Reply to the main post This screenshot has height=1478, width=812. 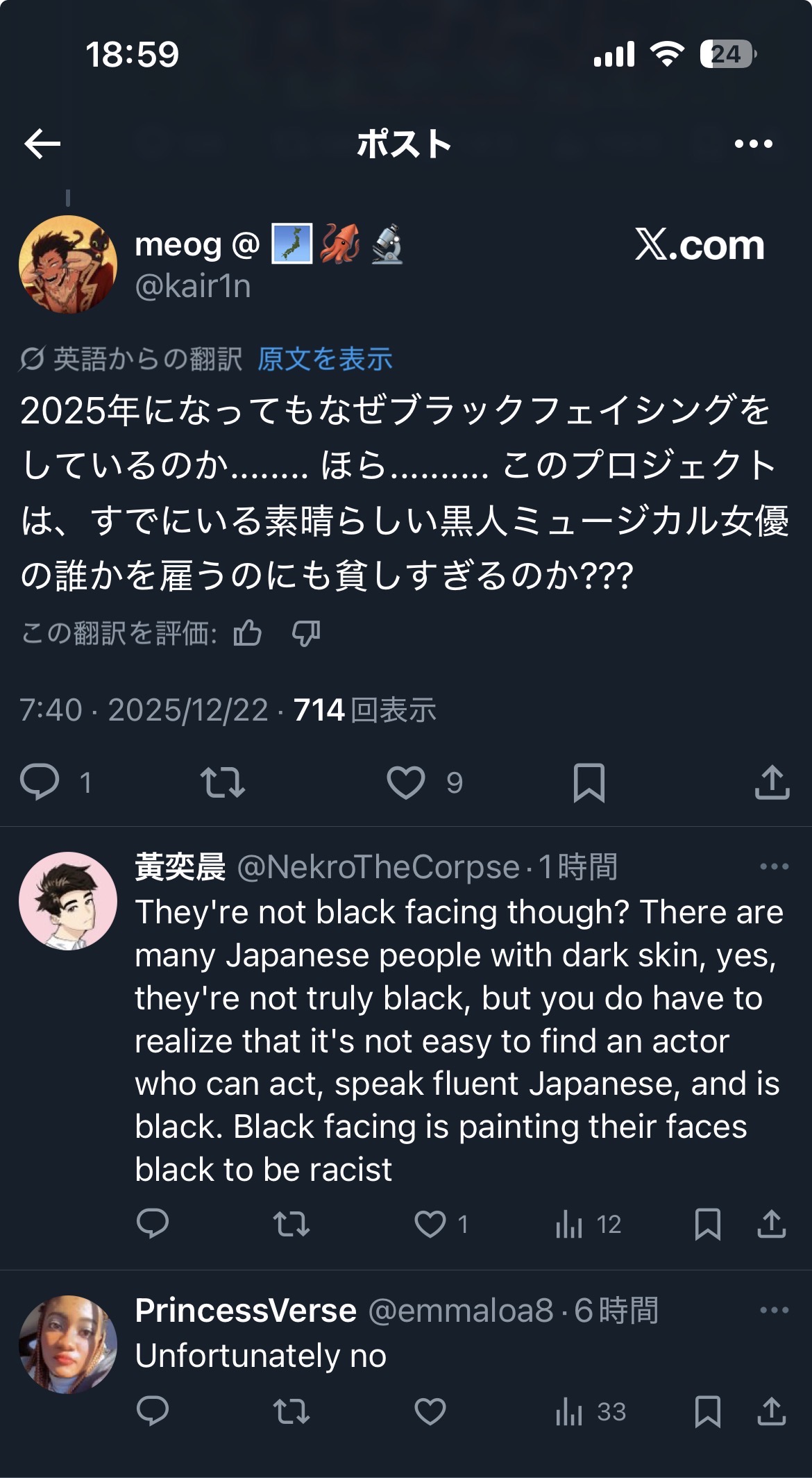[40, 782]
